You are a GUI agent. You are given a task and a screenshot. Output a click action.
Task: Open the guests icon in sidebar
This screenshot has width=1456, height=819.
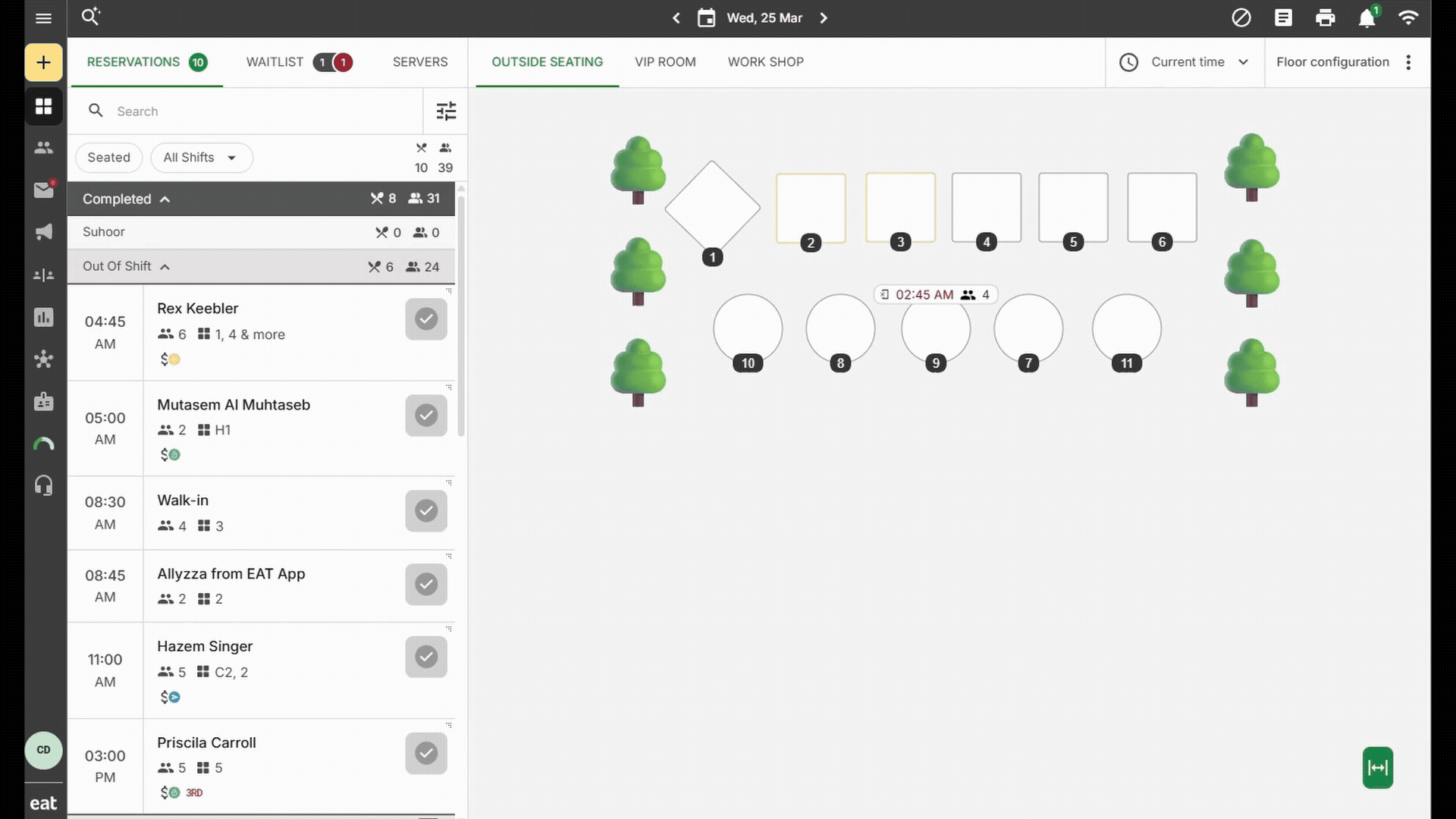(43, 148)
